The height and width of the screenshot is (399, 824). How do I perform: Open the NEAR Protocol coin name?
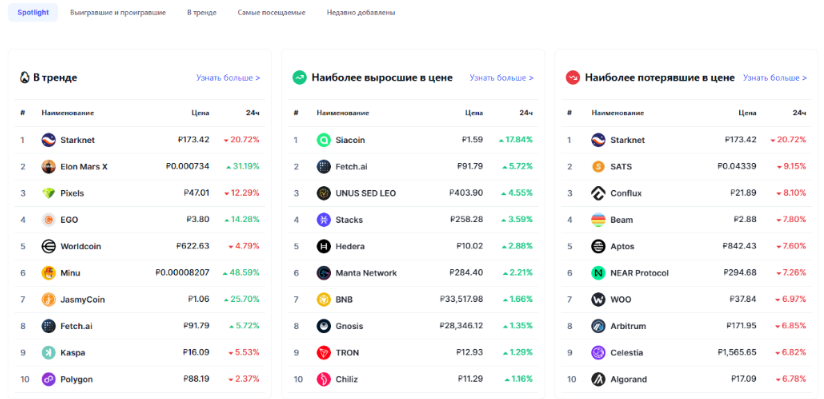coord(640,273)
